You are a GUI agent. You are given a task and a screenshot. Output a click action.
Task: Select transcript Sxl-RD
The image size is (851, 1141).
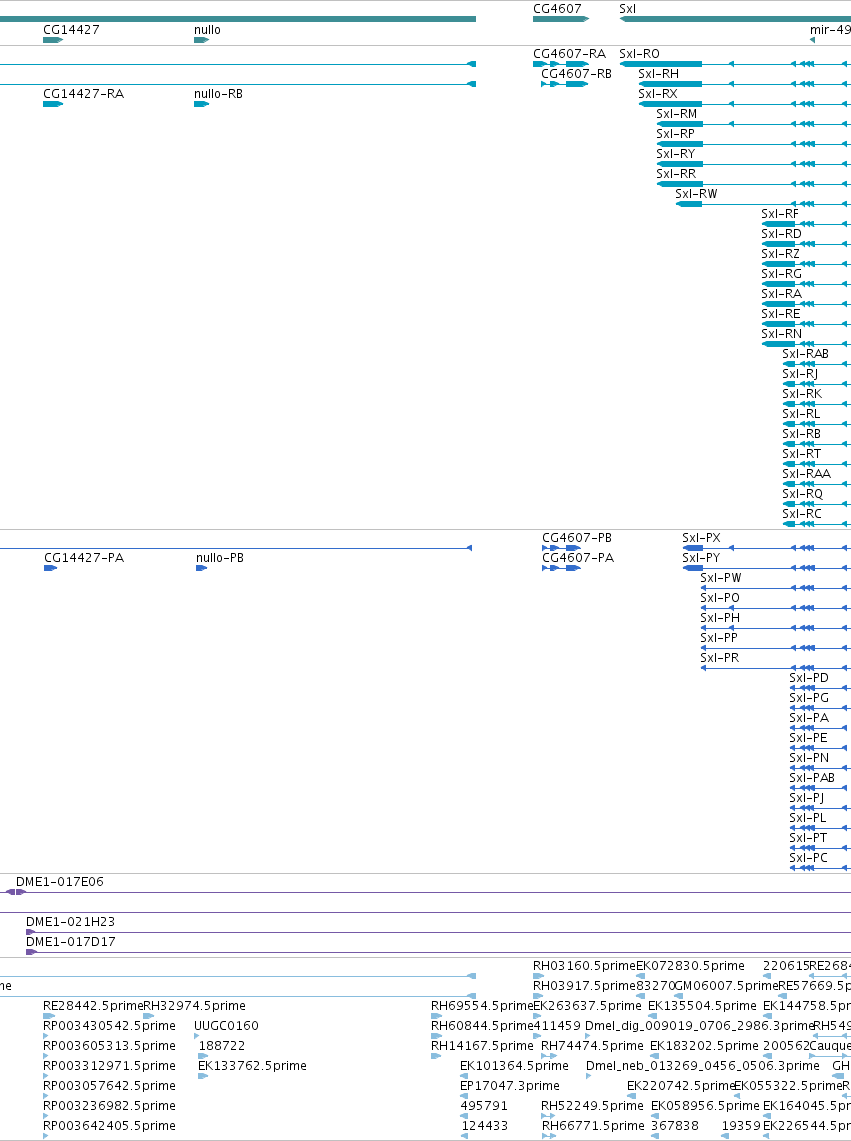point(781,234)
